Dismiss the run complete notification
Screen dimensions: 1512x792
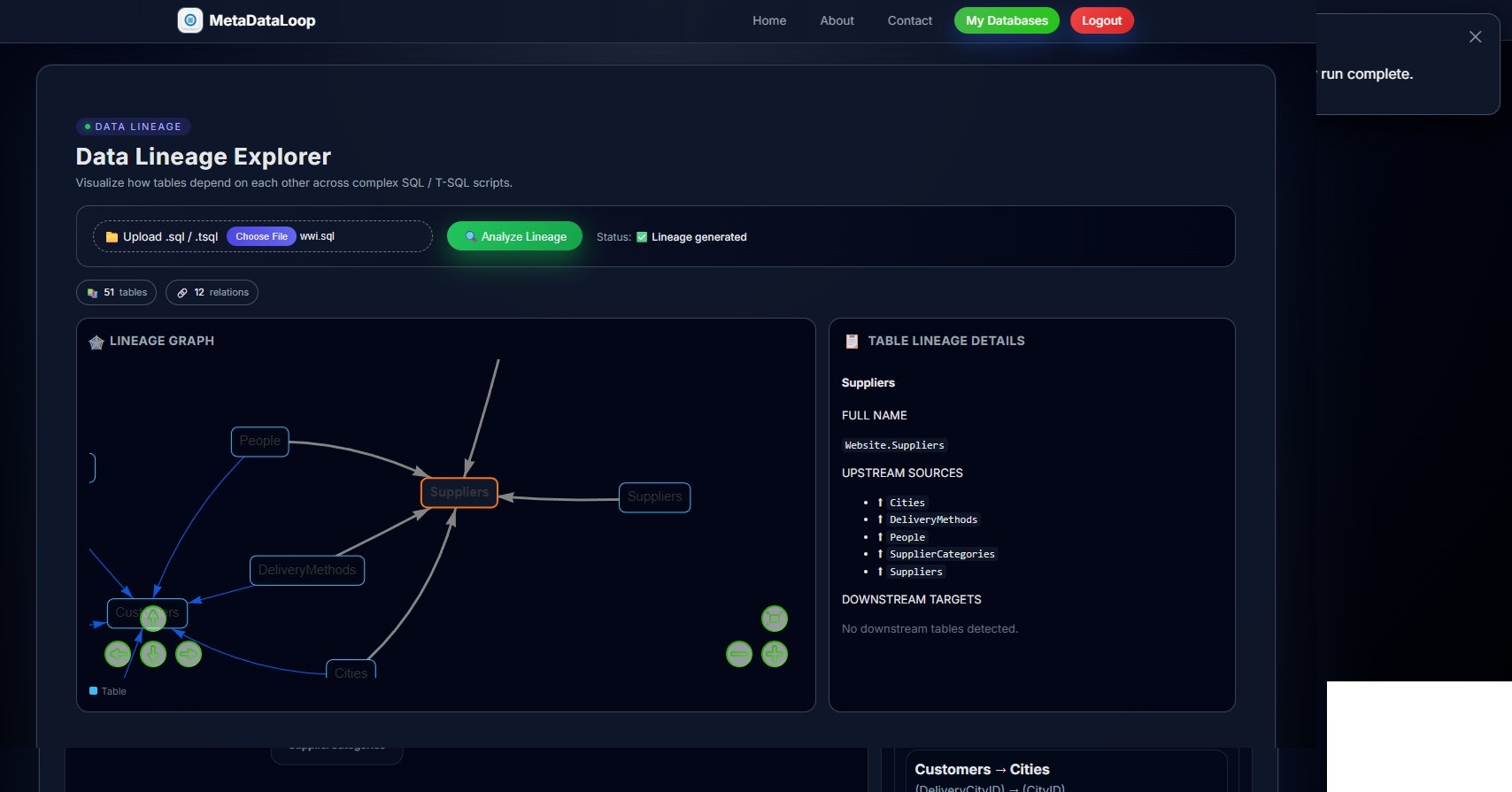1475,36
